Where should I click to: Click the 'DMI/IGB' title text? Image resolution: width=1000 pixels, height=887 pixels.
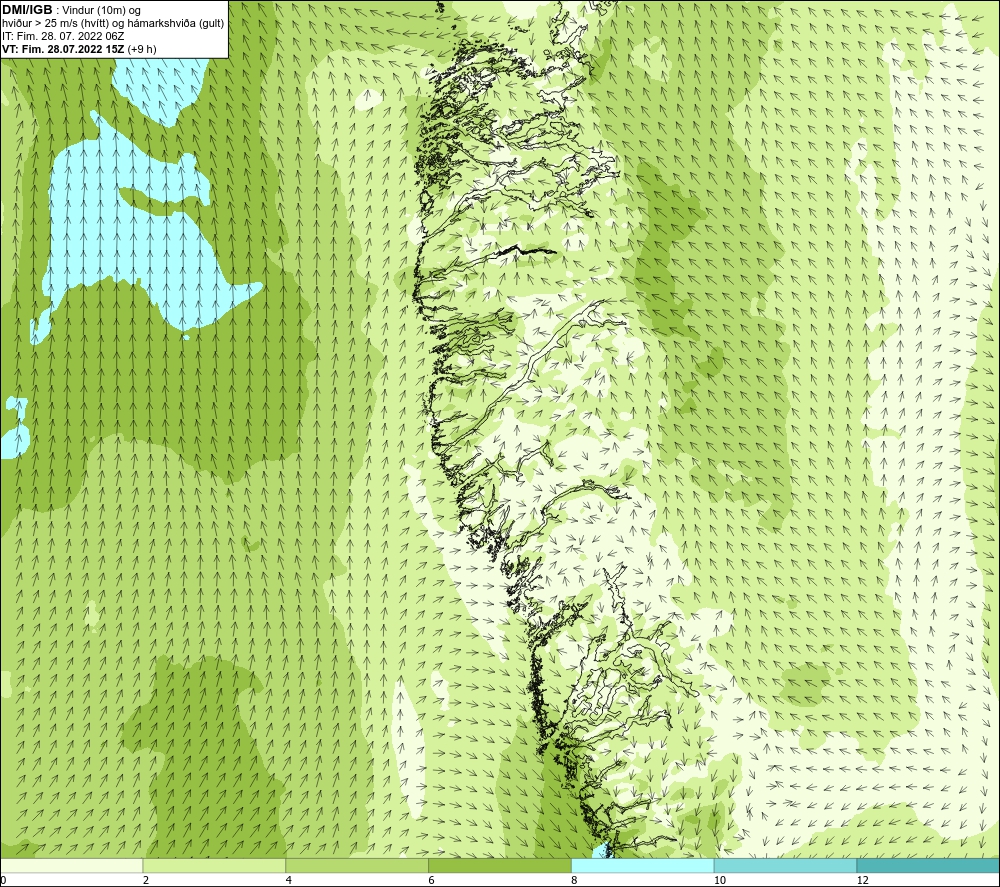click(27, 10)
